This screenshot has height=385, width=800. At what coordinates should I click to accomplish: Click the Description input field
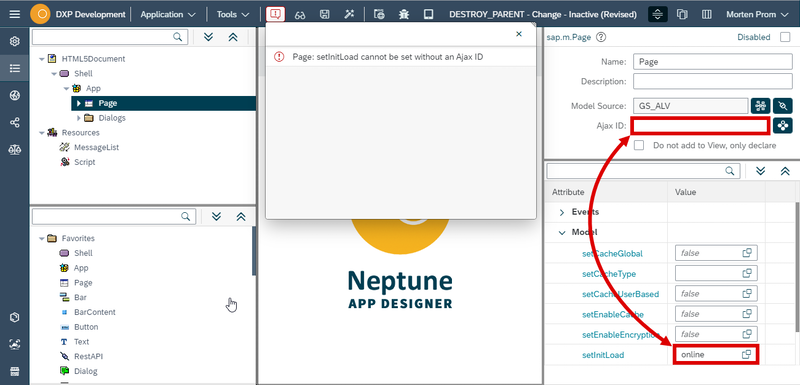(x=713, y=81)
